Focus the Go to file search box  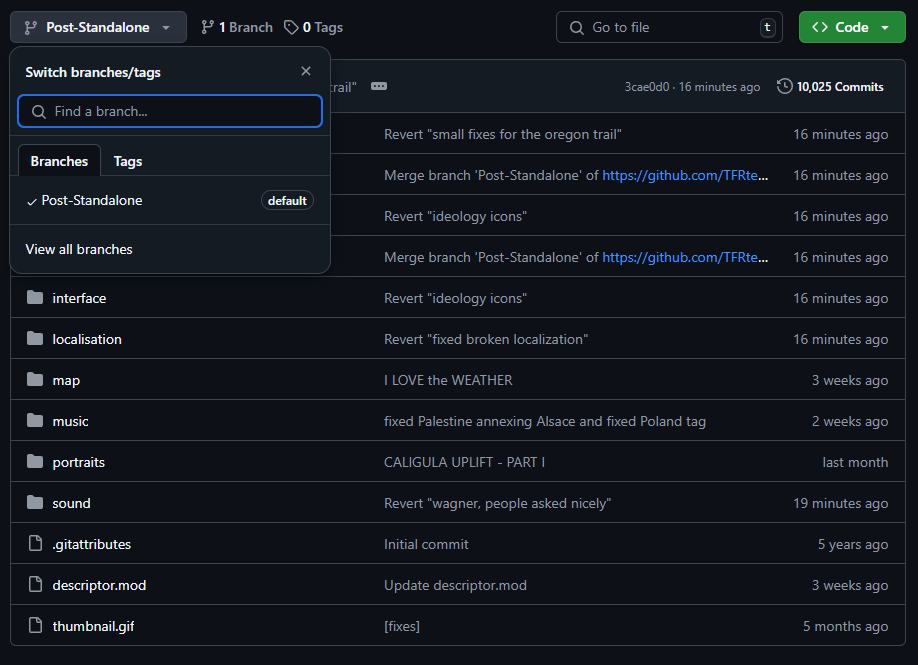[669, 27]
